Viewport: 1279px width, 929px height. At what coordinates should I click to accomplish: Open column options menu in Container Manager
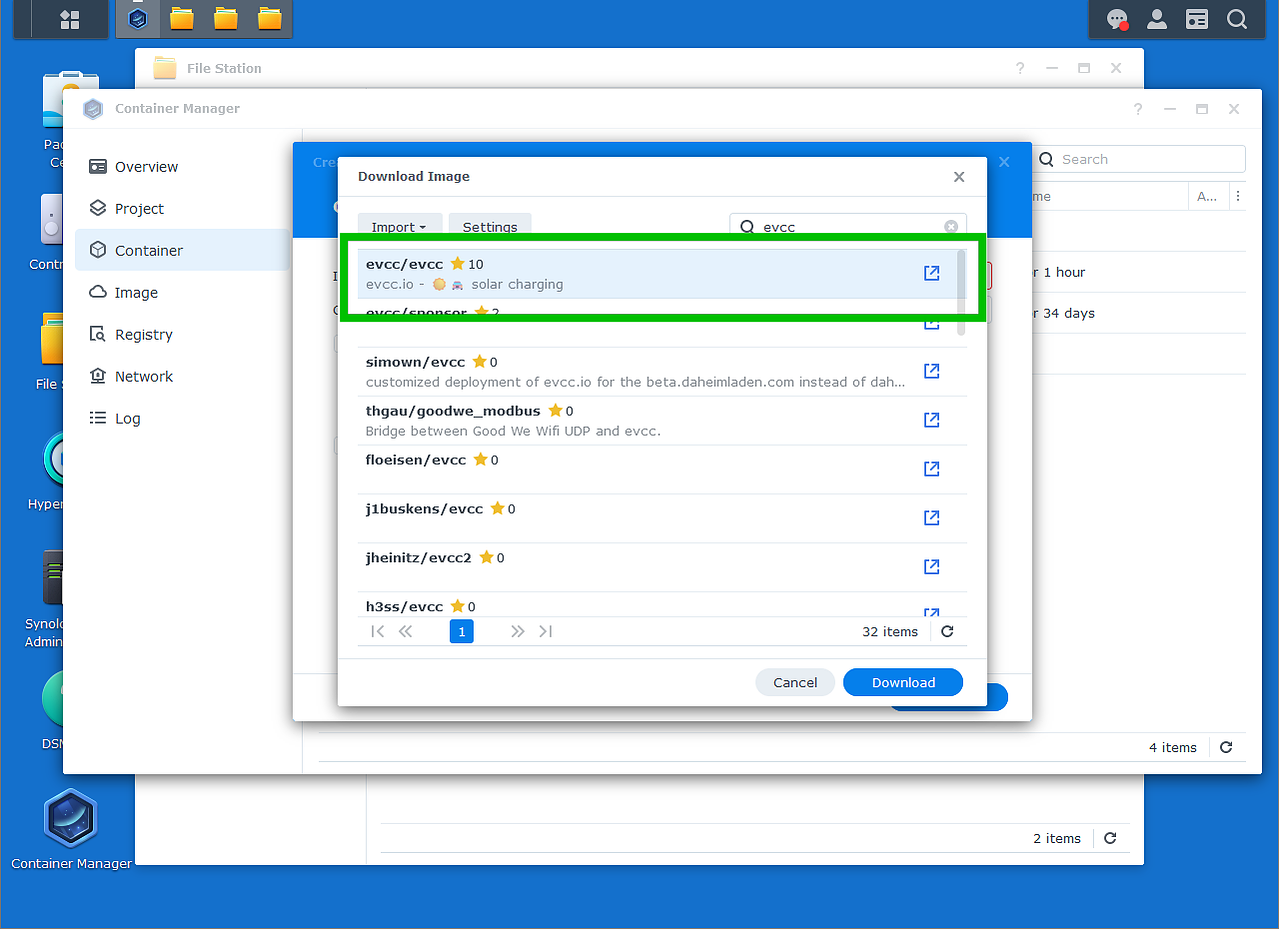pos(1238,196)
